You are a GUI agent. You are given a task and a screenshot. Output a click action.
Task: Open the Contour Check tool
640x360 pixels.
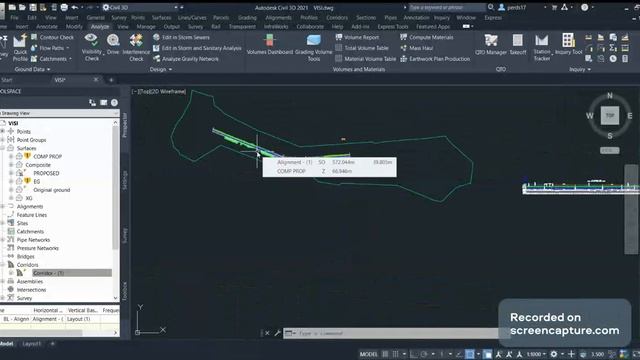pos(52,37)
